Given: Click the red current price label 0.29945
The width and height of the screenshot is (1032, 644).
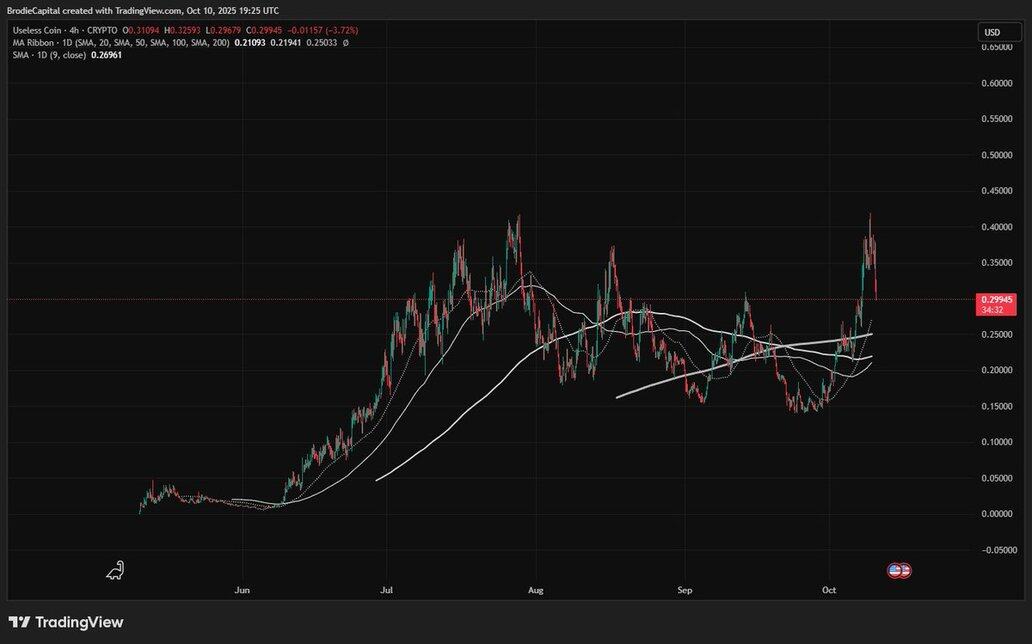Looking at the screenshot, I should [998, 299].
